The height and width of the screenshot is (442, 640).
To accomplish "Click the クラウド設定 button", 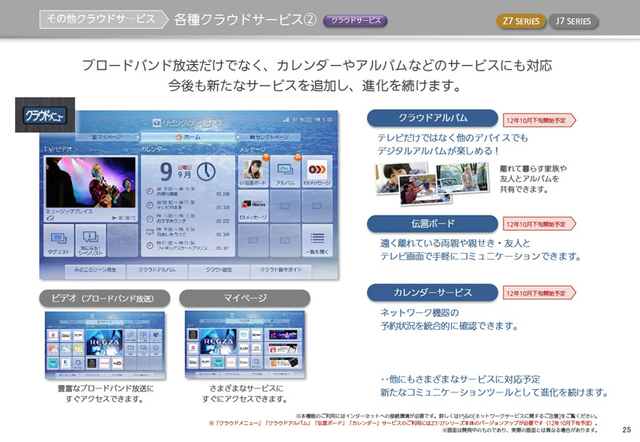I will 219,270.
